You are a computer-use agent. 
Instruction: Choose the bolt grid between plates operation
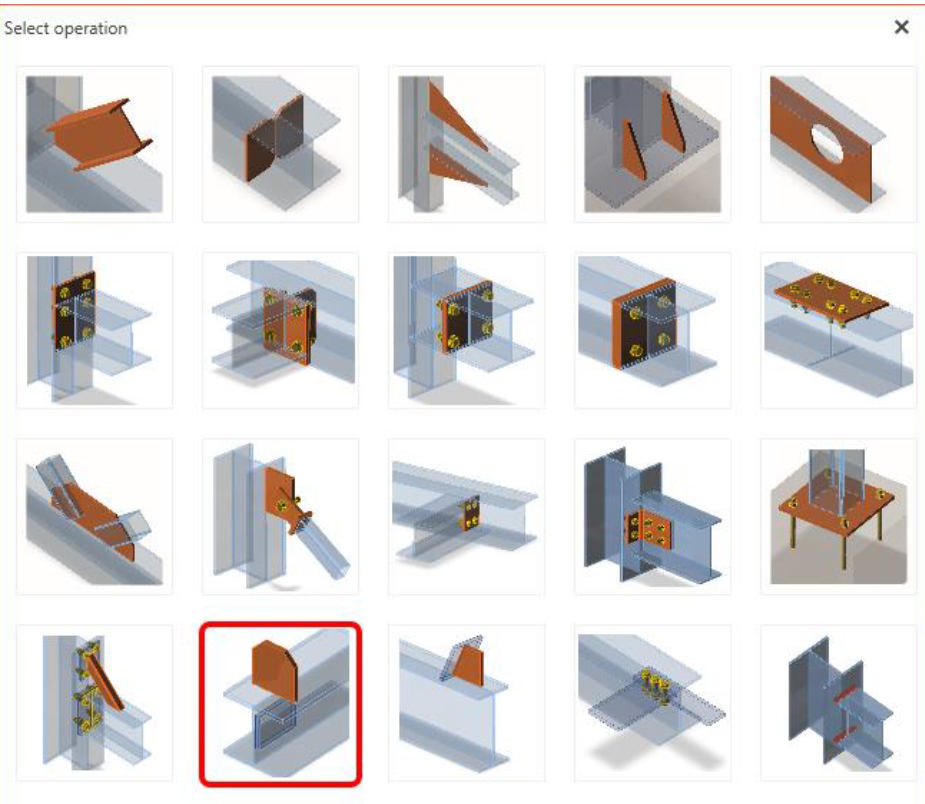click(x=652, y=703)
